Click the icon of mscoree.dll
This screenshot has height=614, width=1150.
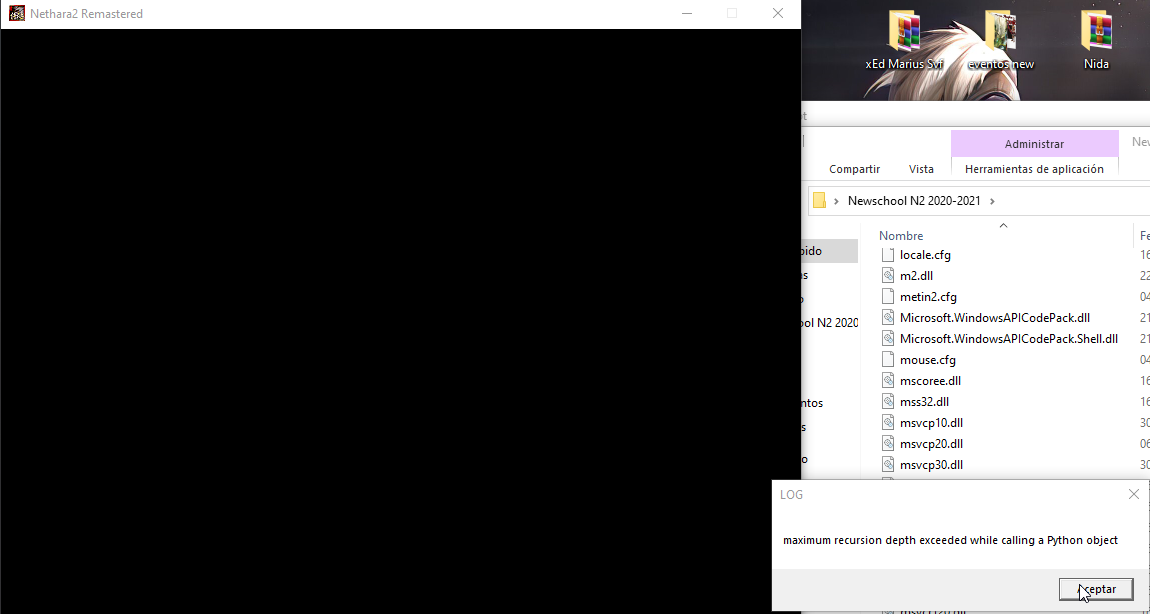tap(887, 381)
